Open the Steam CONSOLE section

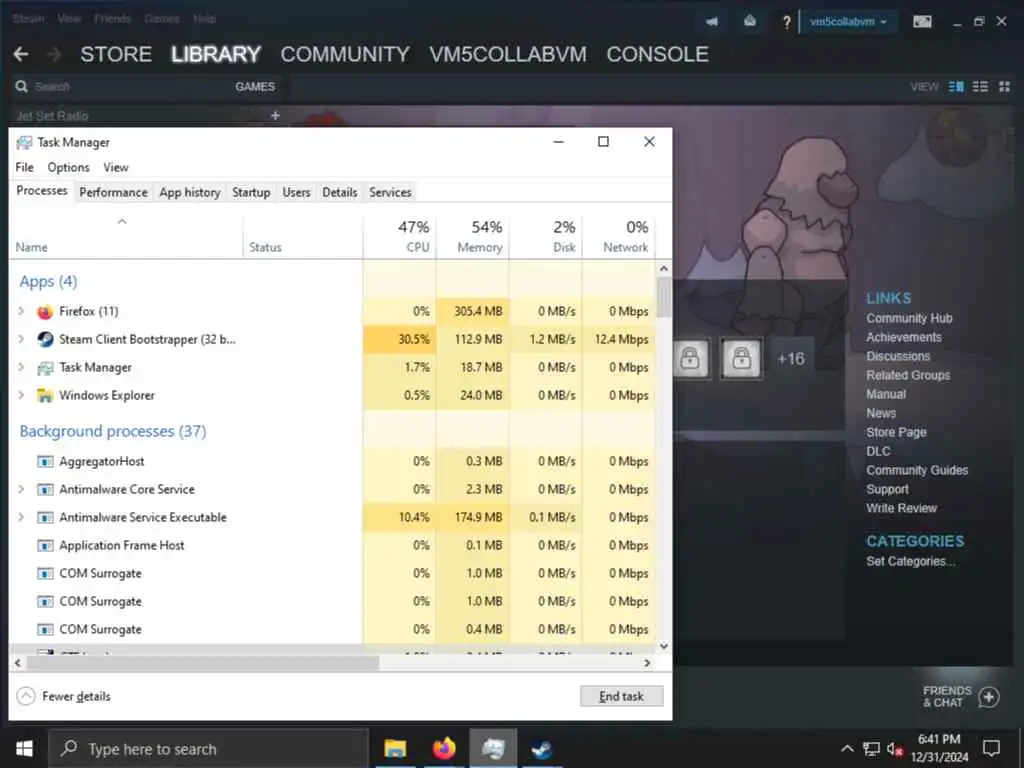(657, 54)
